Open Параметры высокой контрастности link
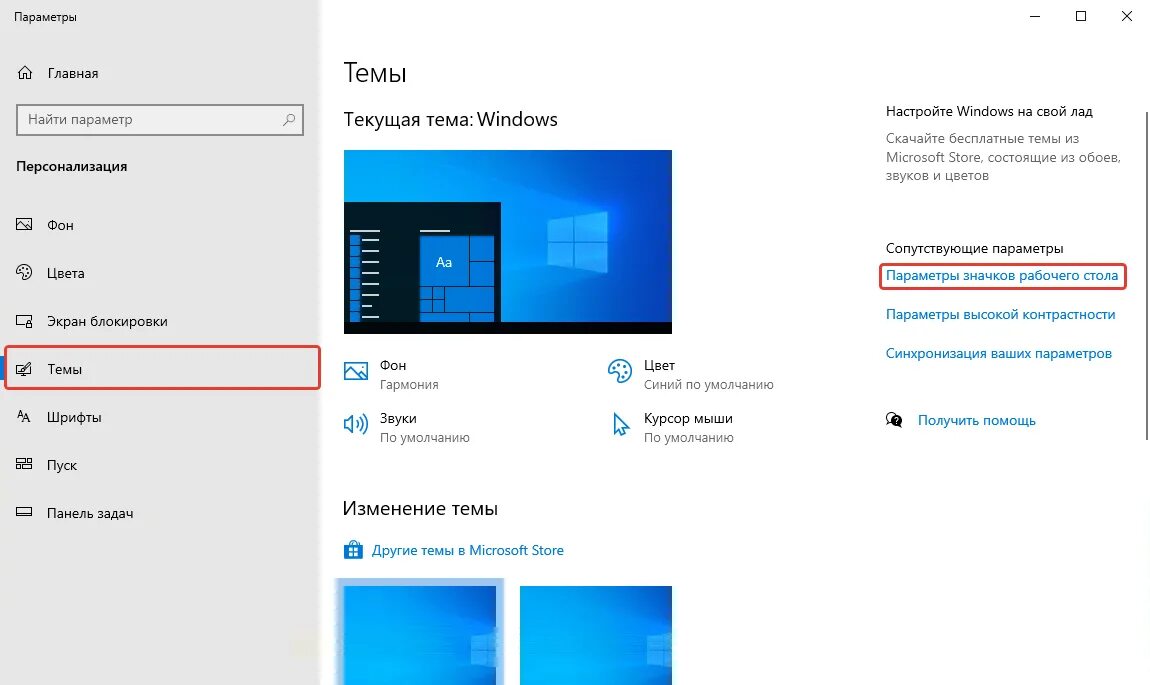 (1000, 315)
